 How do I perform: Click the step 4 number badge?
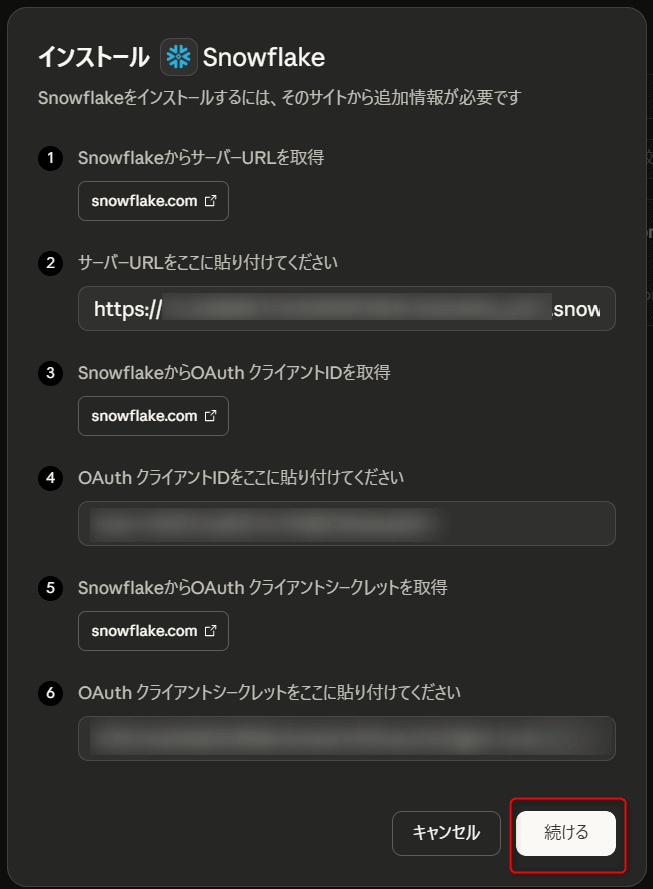point(49,478)
